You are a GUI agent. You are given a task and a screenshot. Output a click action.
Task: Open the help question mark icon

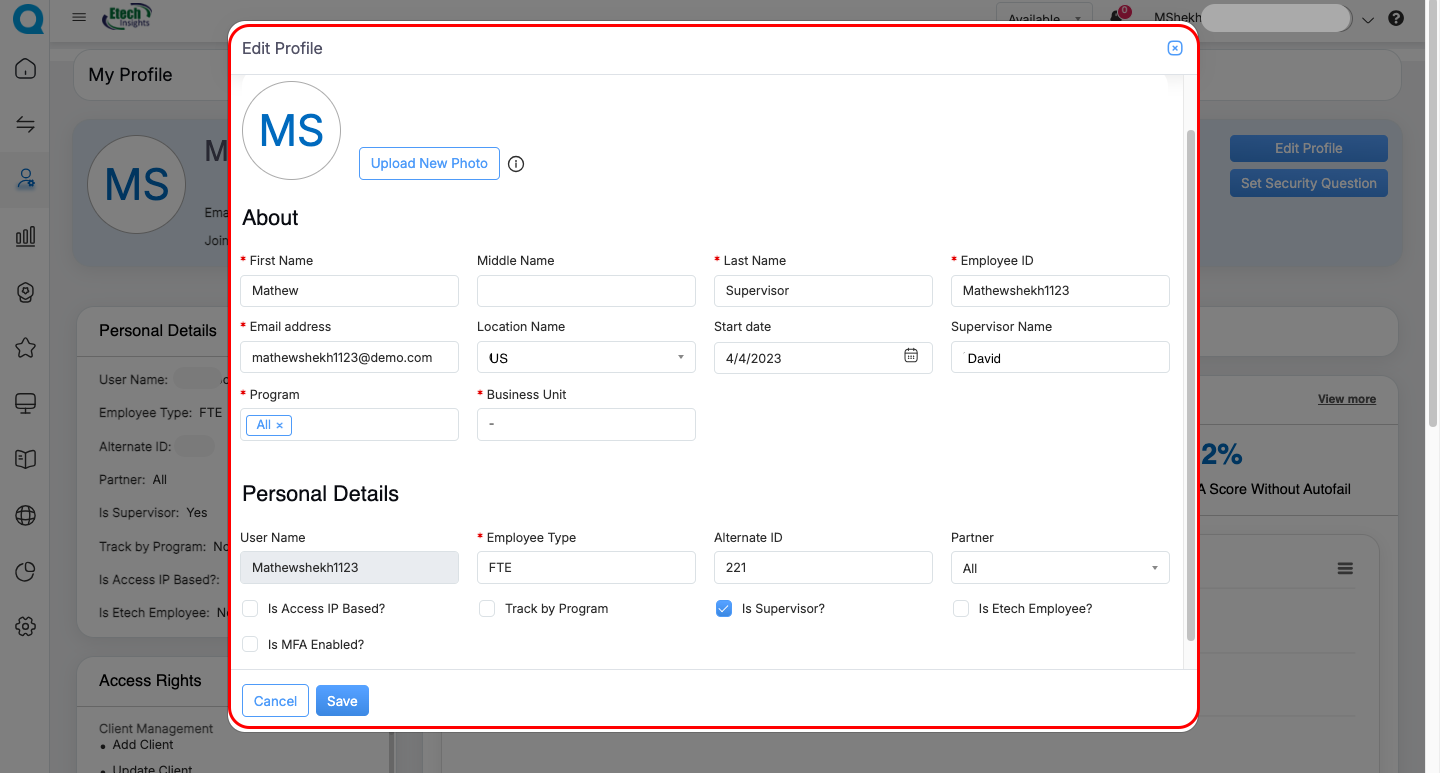pos(1397,18)
